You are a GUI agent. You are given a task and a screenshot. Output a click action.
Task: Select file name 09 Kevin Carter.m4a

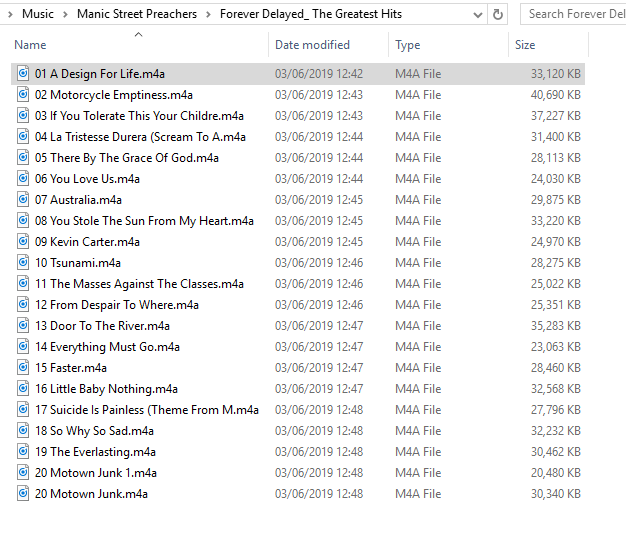click(87, 242)
